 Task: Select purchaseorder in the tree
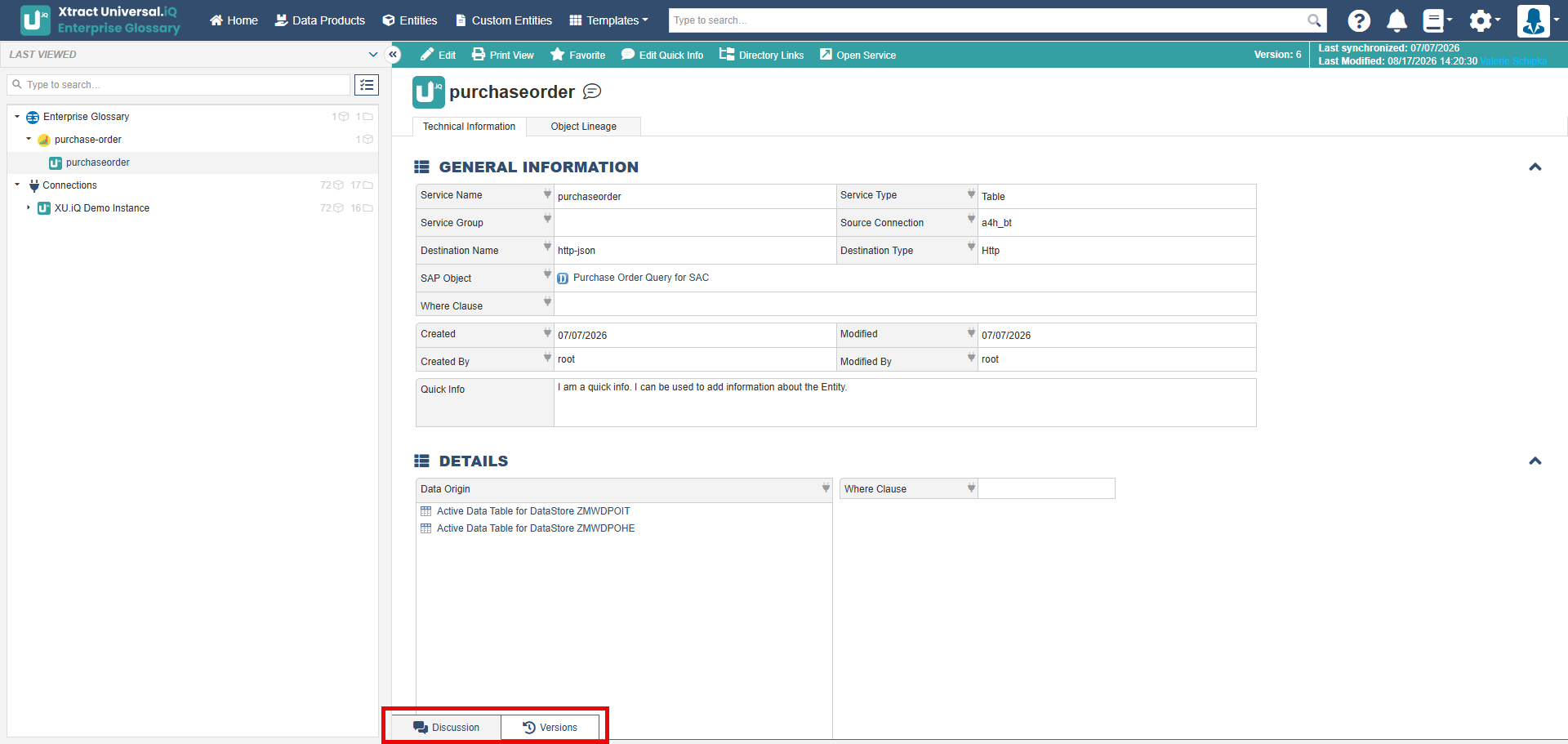[97, 163]
